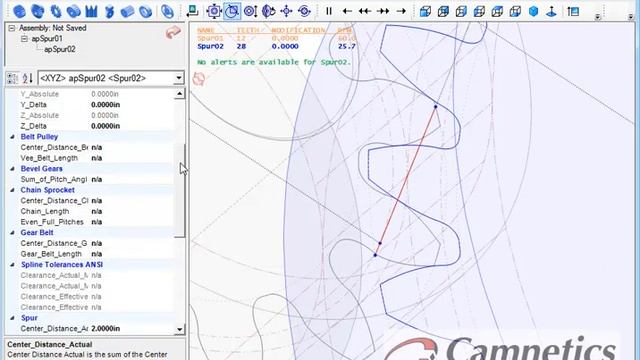
Task: Click the 'No alerts are available' message
Action: point(274,62)
